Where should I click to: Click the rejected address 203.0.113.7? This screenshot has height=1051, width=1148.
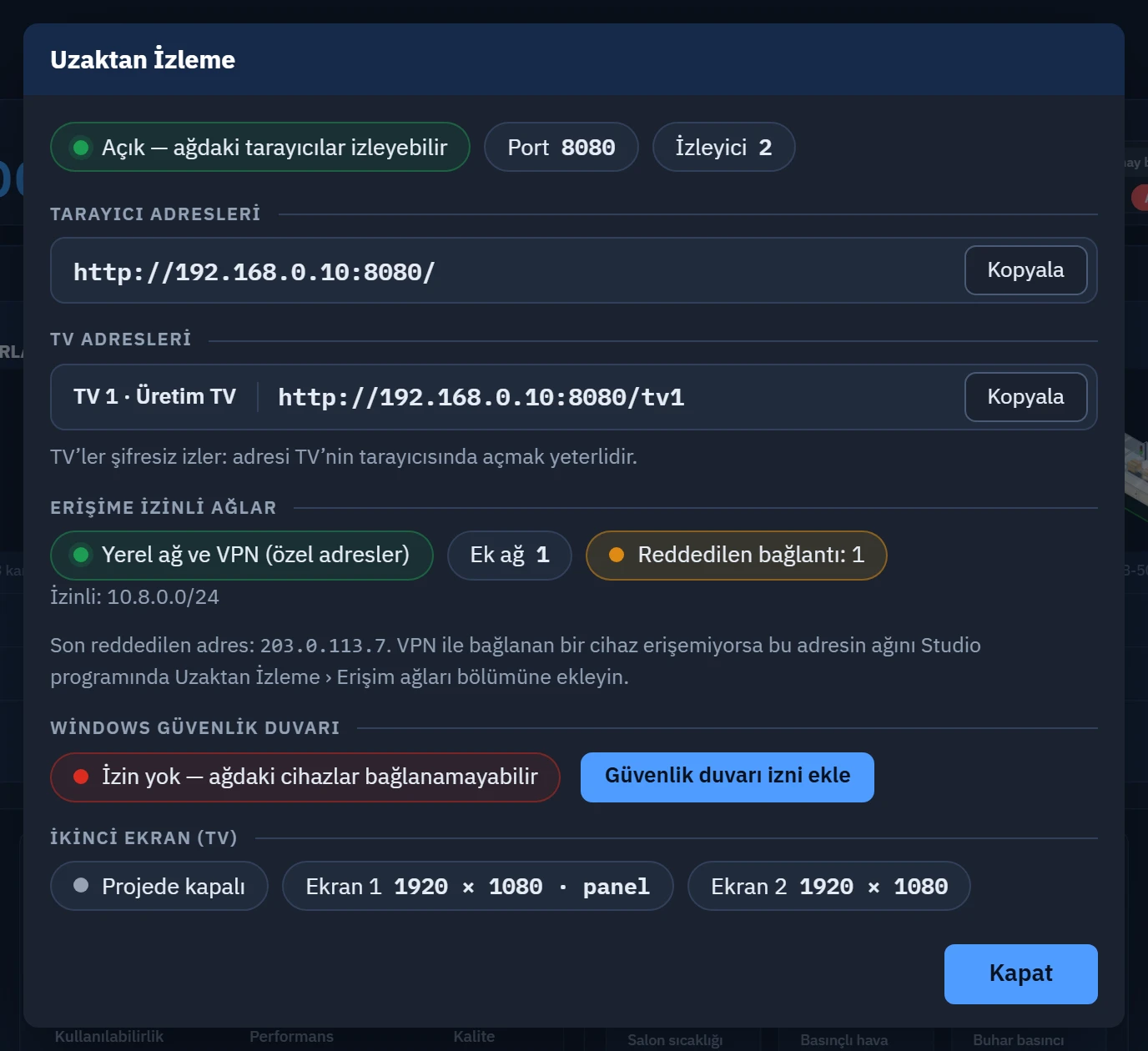tap(325, 646)
